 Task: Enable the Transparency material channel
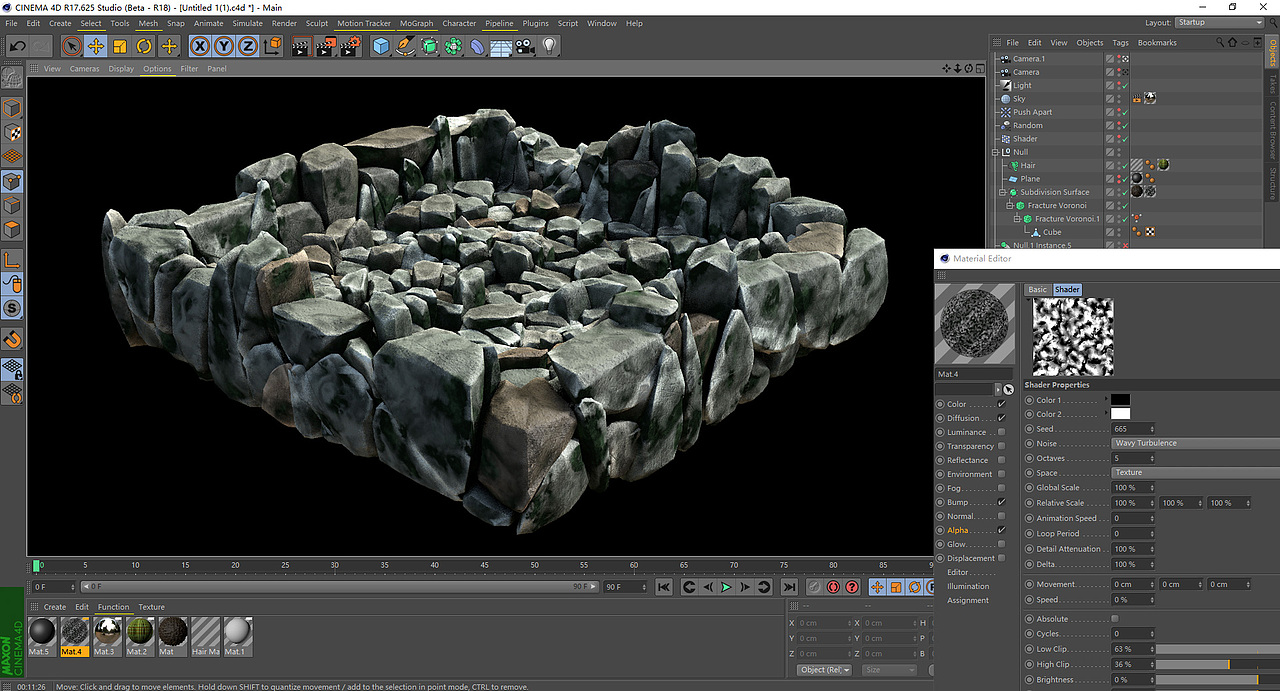[x=1001, y=445]
